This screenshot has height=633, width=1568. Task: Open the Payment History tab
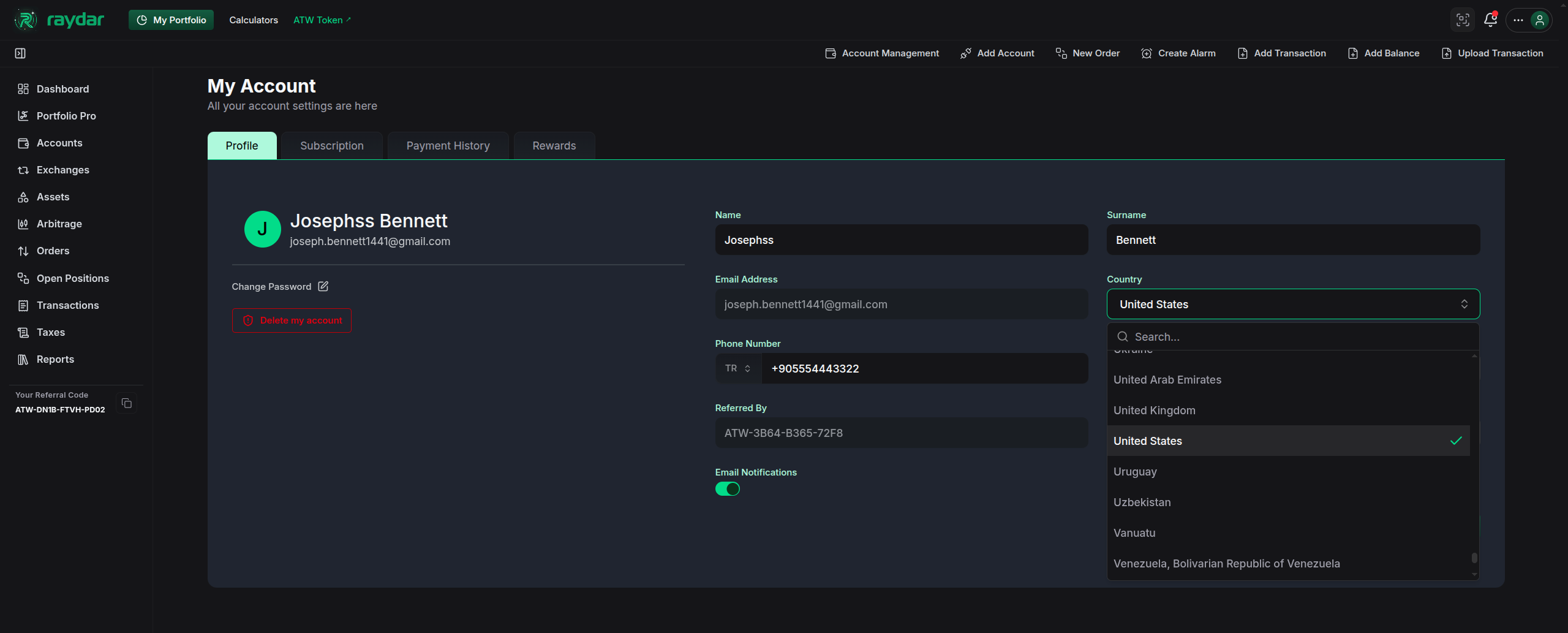click(448, 146)
